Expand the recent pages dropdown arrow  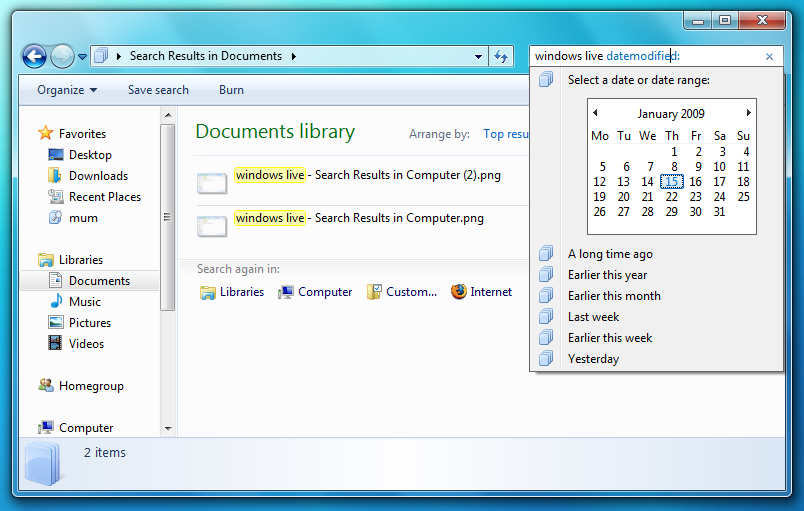[82, 57]
